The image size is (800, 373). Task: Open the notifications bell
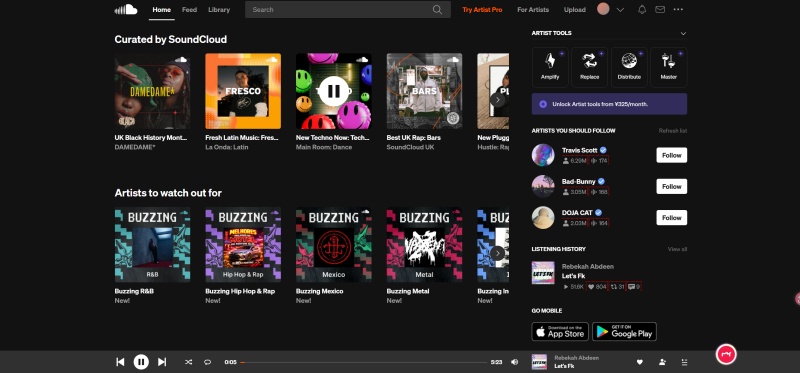point(642,9)
